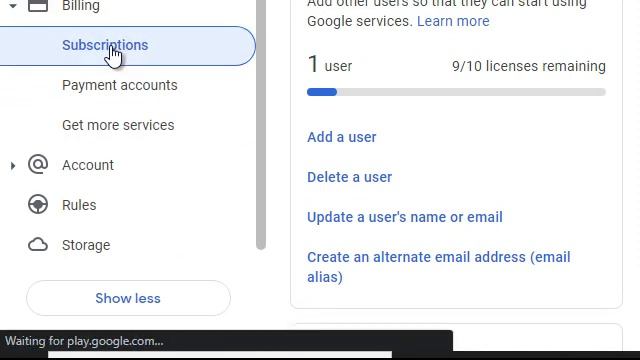Click the Show less button
The width and height of the screenshot is (640, 360).
tap(128, 298)
